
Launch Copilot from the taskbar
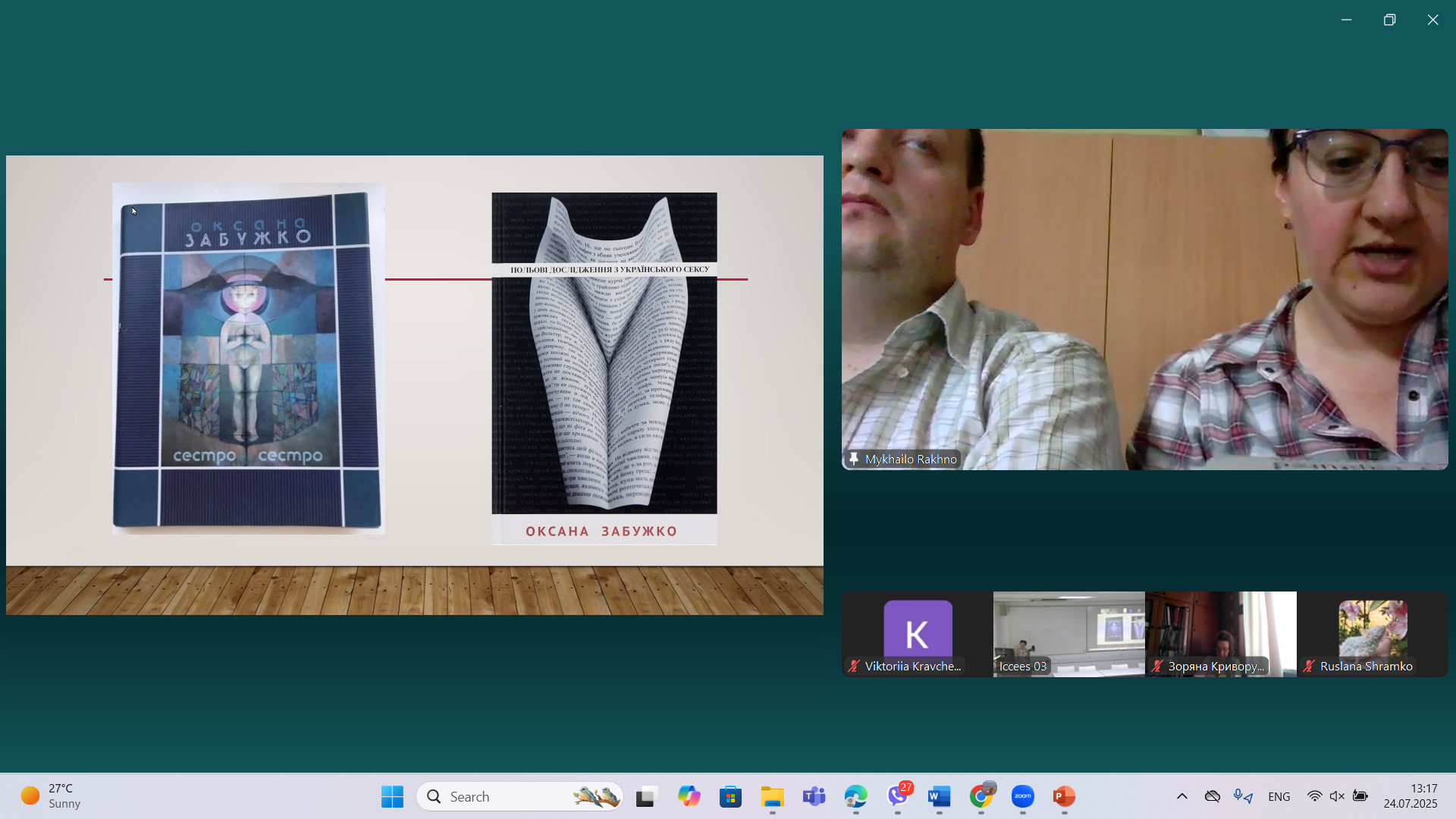pyautogui.click(x=689, y=796)
